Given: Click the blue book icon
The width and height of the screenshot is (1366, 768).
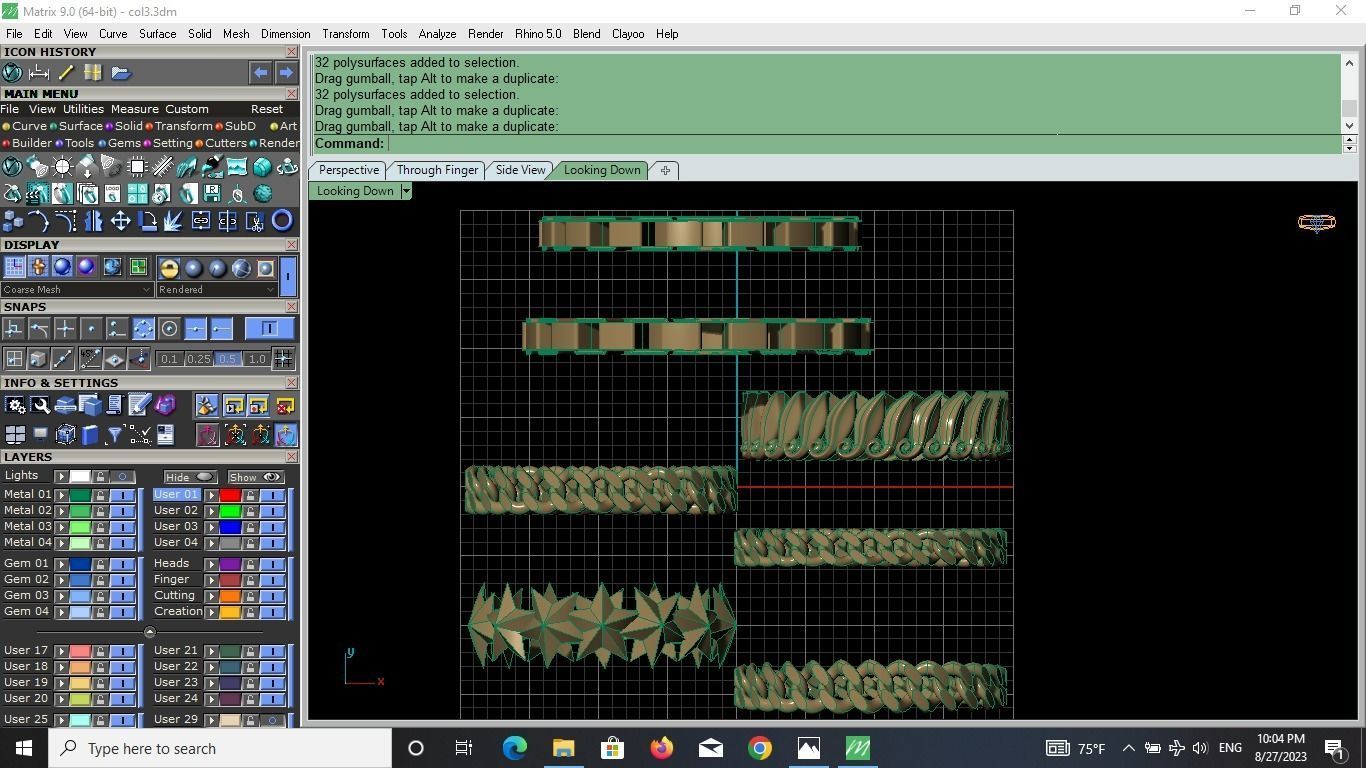Looking at the screenshot, I should point(90,435).
